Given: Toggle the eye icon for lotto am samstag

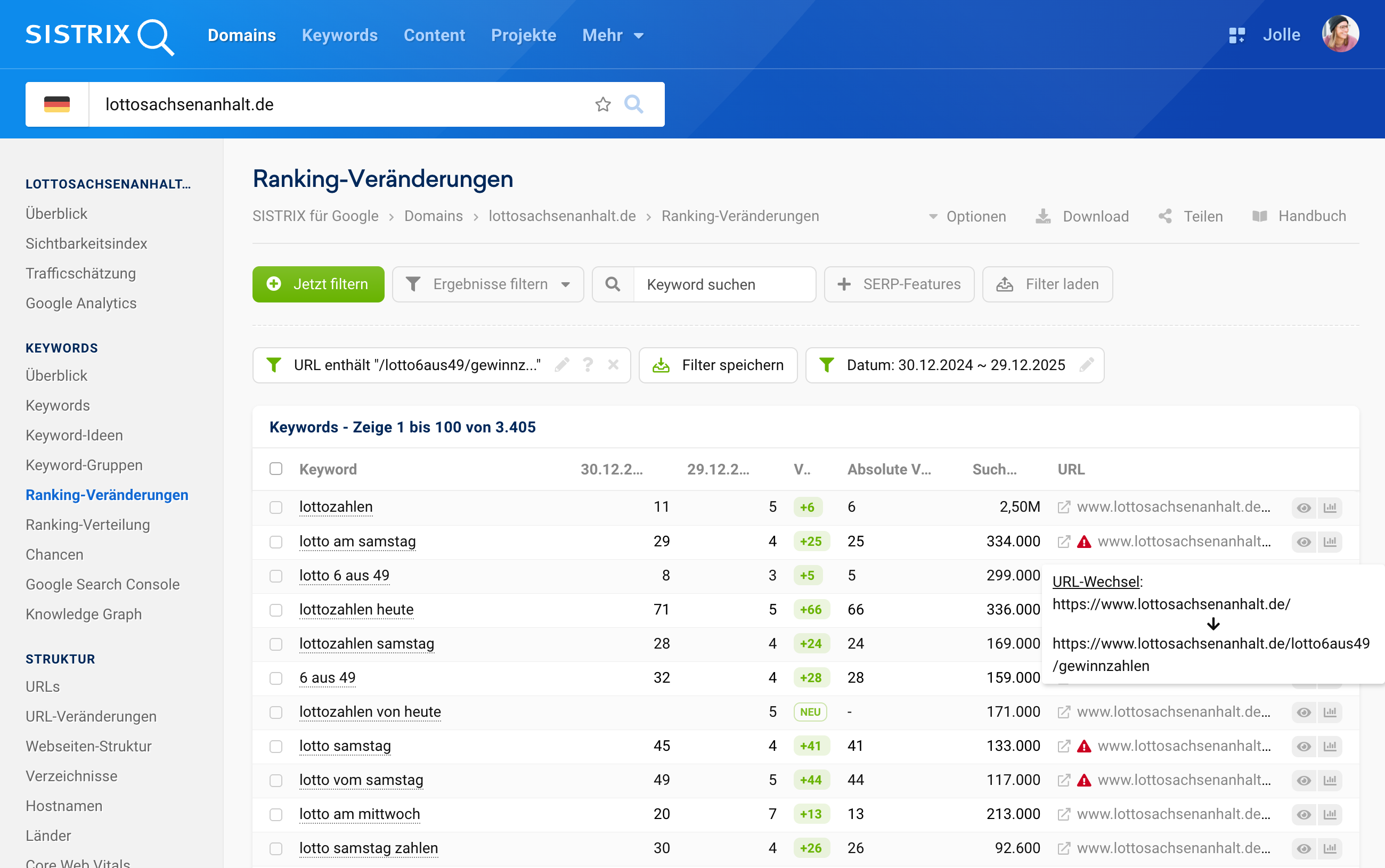Looking at the screenshot, I should tap(1303, 542).
